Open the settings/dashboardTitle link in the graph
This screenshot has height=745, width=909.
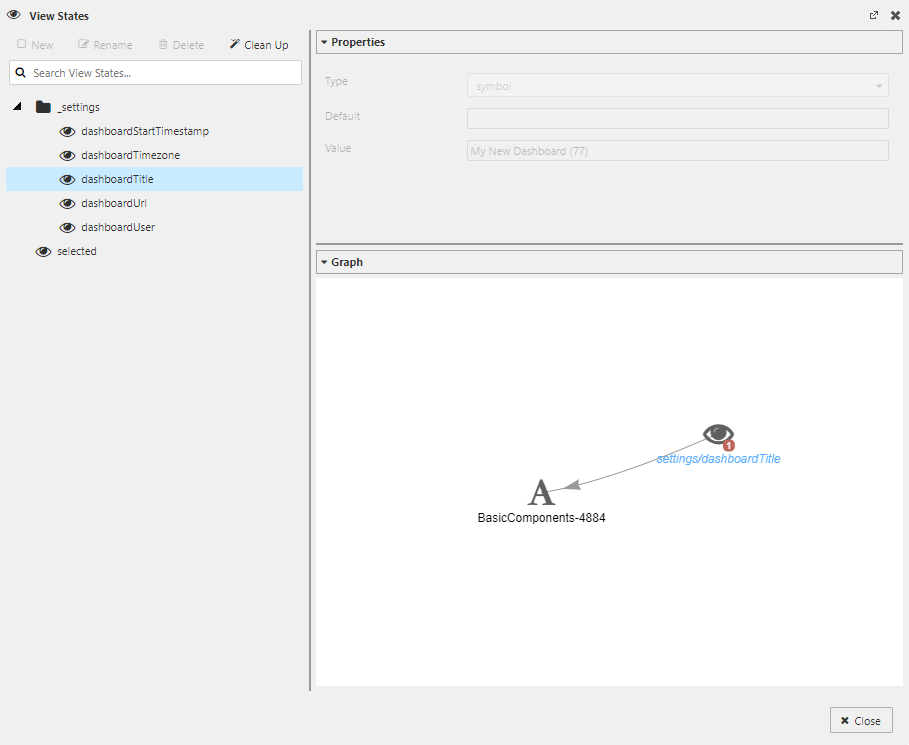(x=718, y=458)
